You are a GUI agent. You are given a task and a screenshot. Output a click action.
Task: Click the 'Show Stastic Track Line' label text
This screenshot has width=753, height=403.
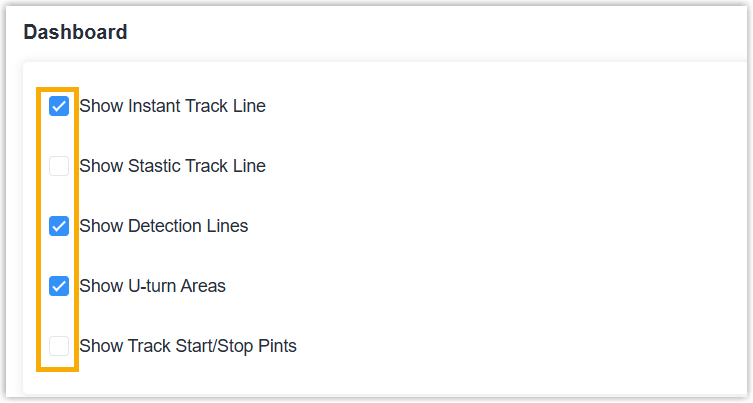[x=172, y=166]
